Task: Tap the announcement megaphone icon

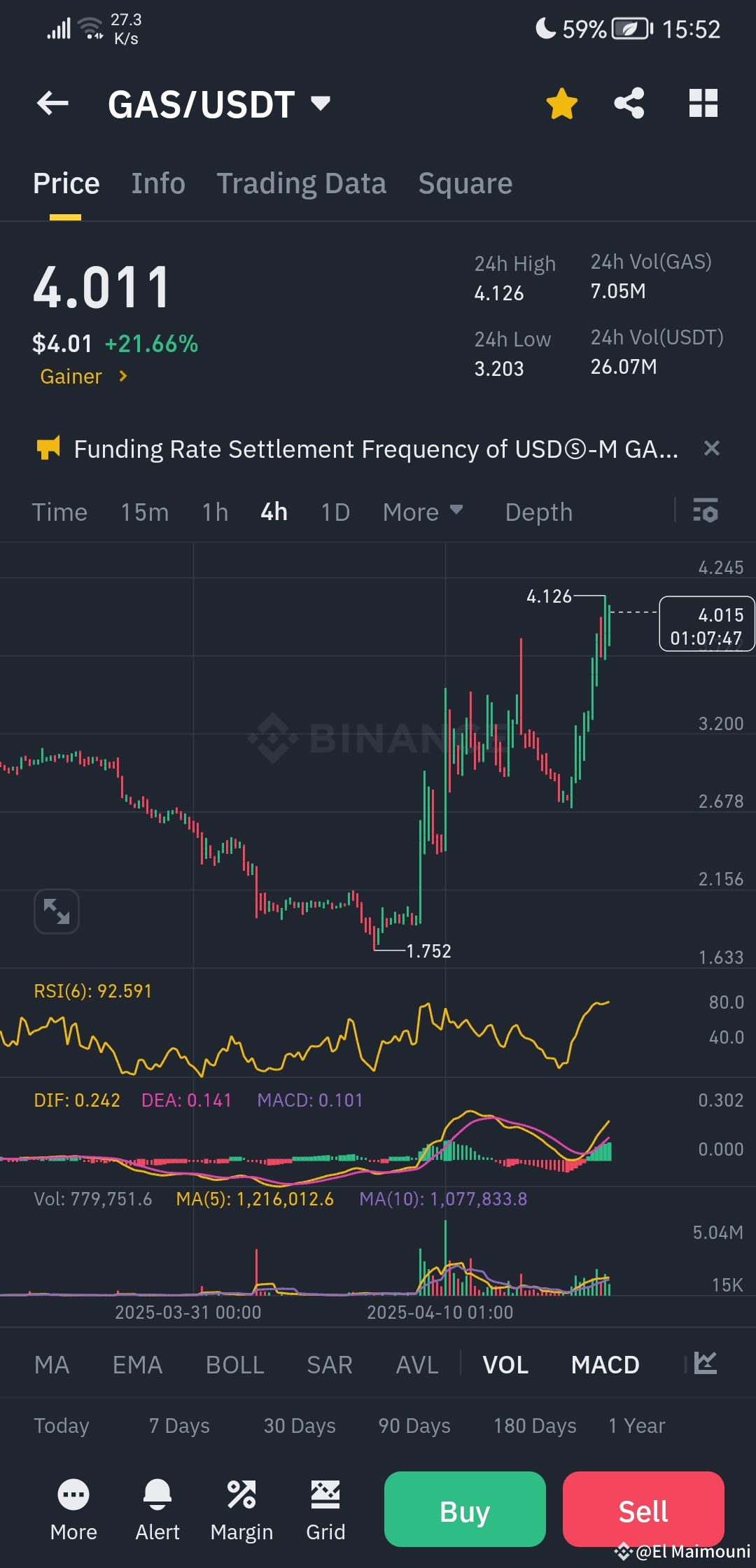Action: (x=48, y=448)
